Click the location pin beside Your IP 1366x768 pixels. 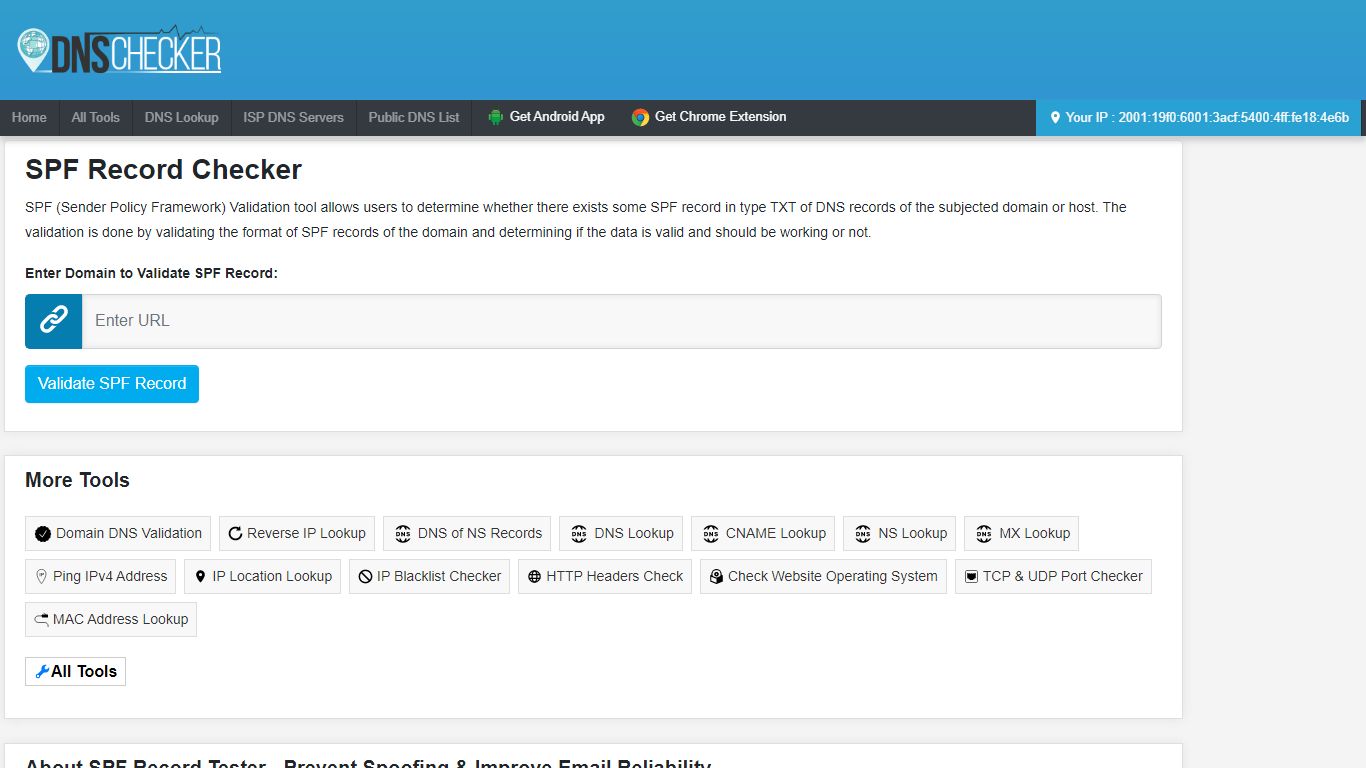(1055, 117)
